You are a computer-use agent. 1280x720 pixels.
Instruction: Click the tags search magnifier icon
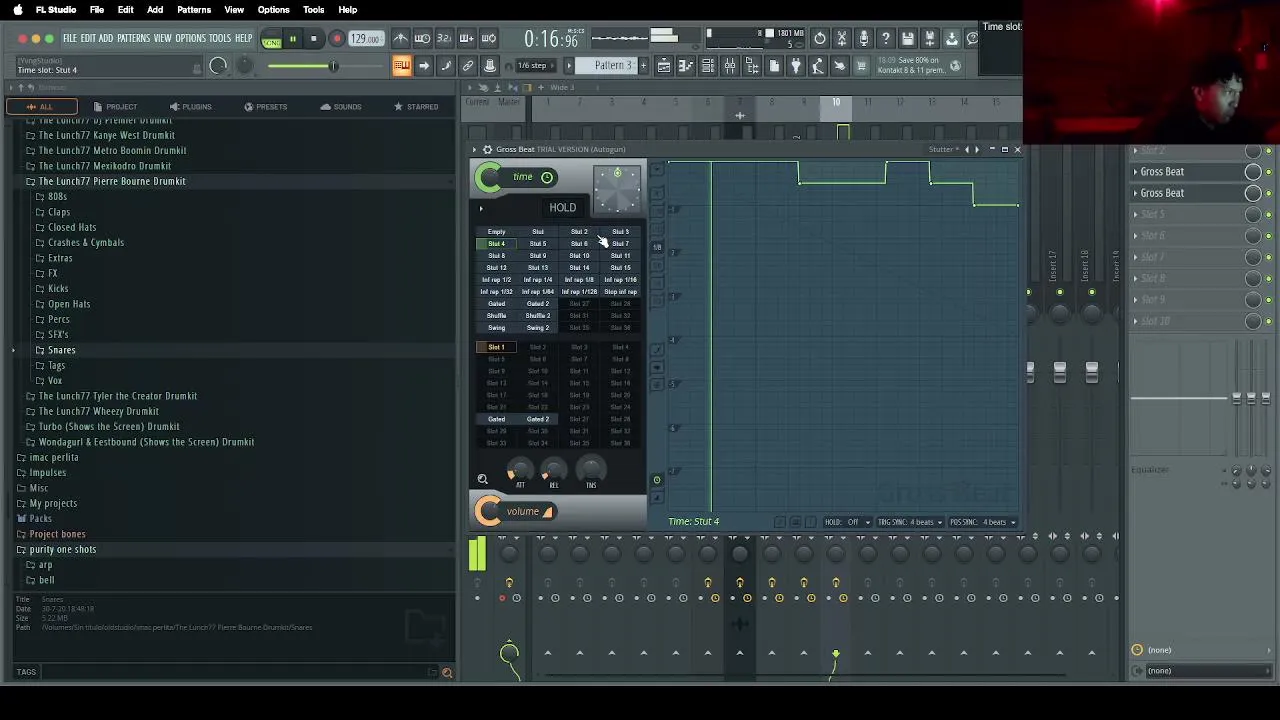click(x=447, y=673)
